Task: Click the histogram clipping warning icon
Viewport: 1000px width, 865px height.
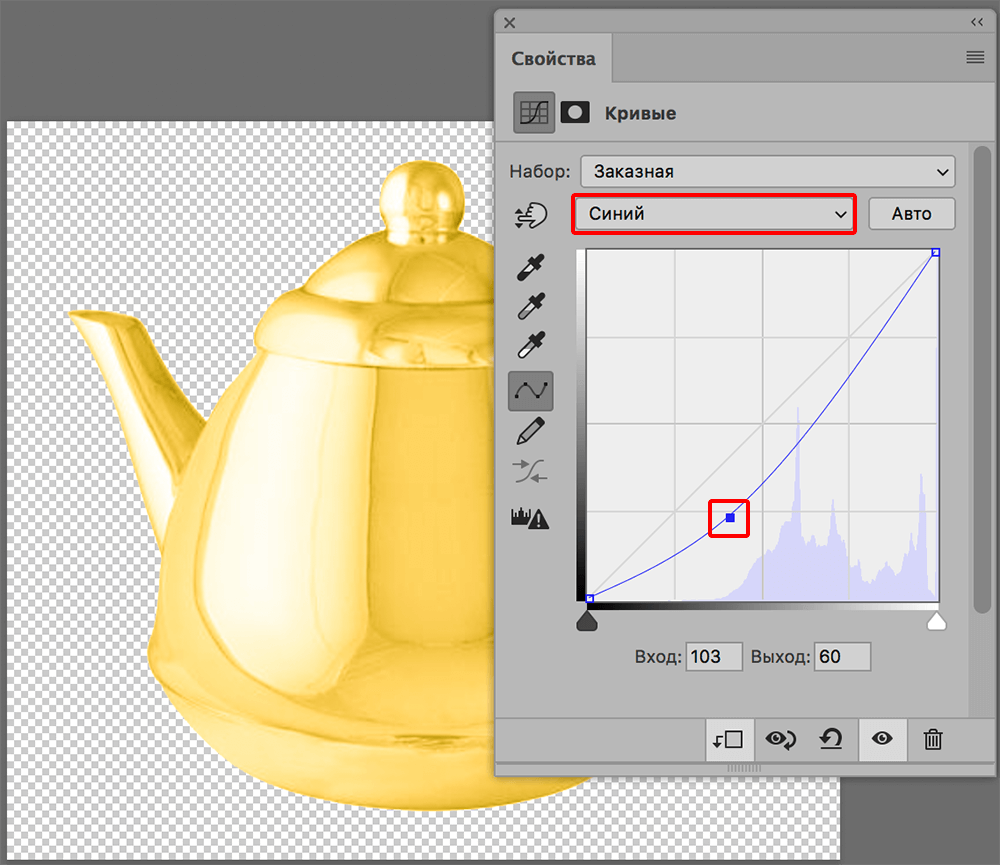Action: pos(530,518)
